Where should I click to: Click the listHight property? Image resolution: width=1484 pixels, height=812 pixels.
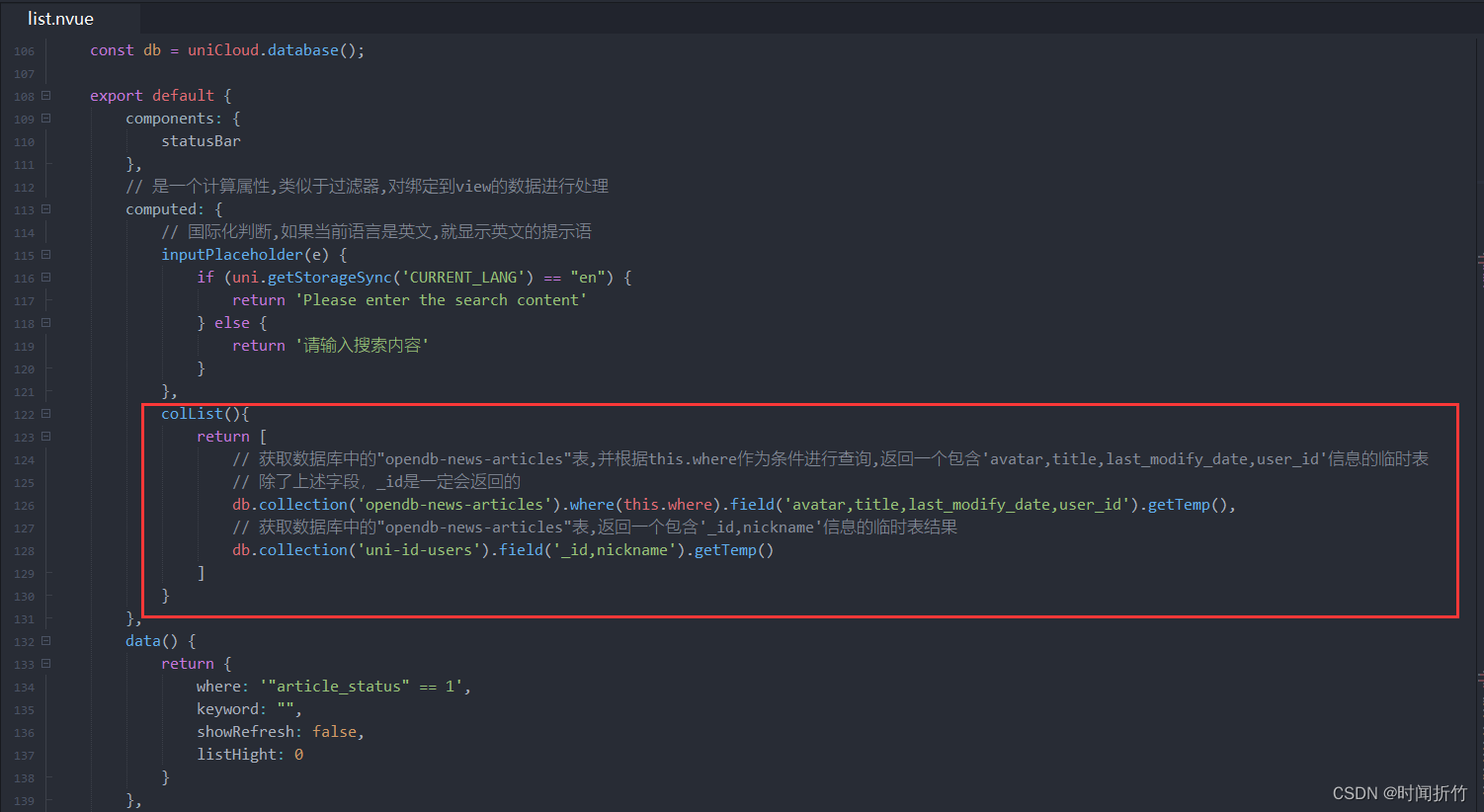point(236,755)
